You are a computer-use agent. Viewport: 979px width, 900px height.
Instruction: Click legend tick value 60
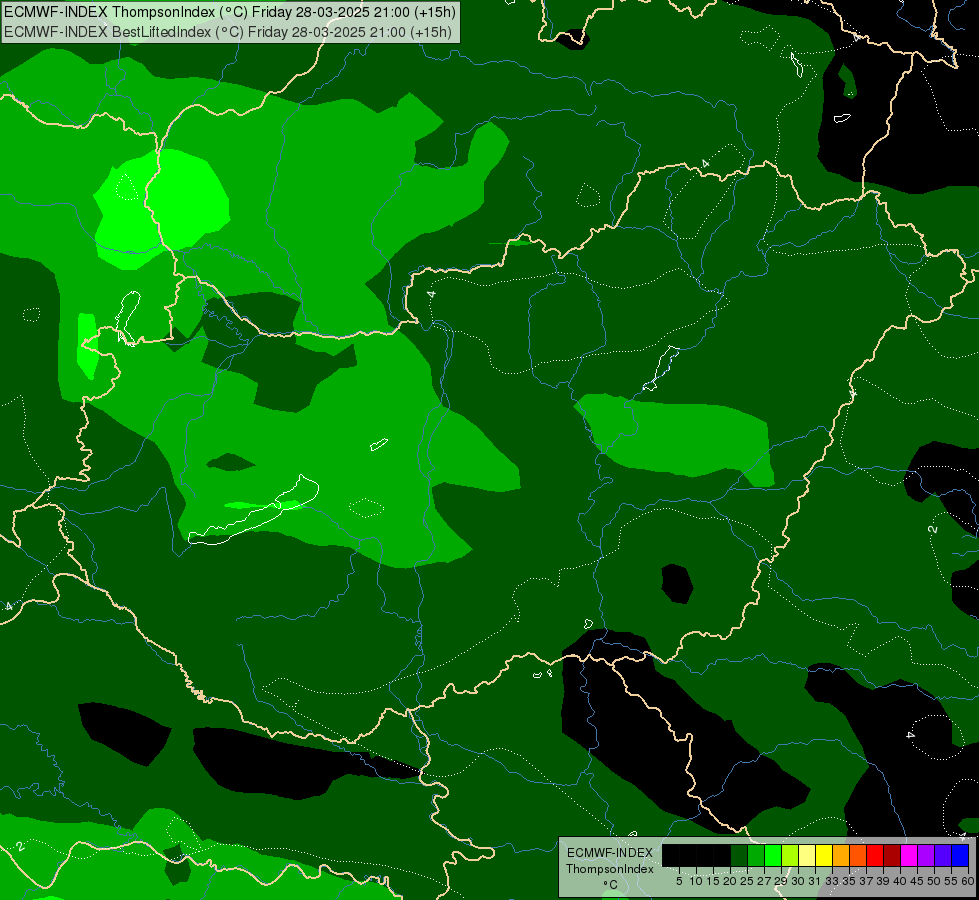[x=968, y=881]
